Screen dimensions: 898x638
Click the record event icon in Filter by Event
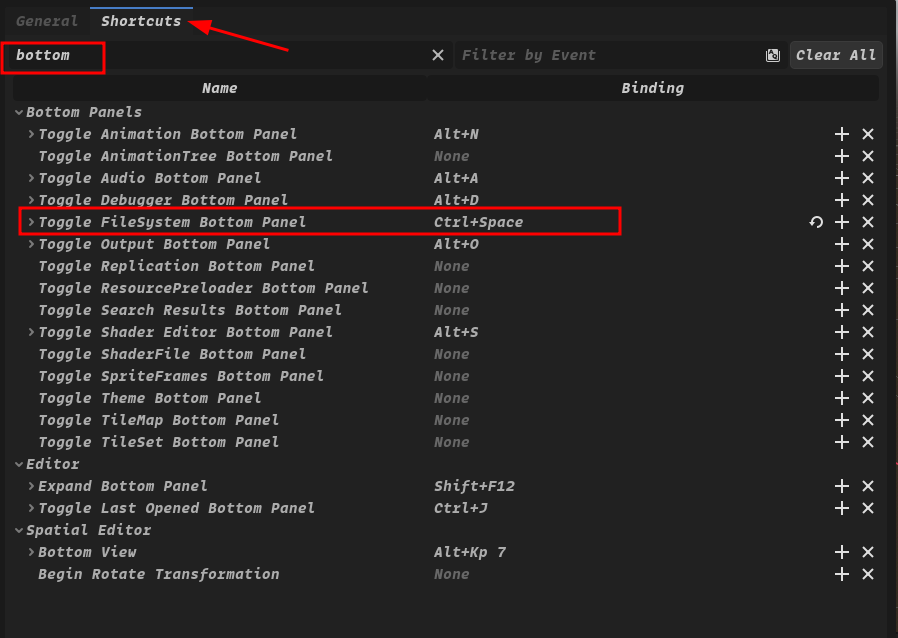click(x=773, y=55)
